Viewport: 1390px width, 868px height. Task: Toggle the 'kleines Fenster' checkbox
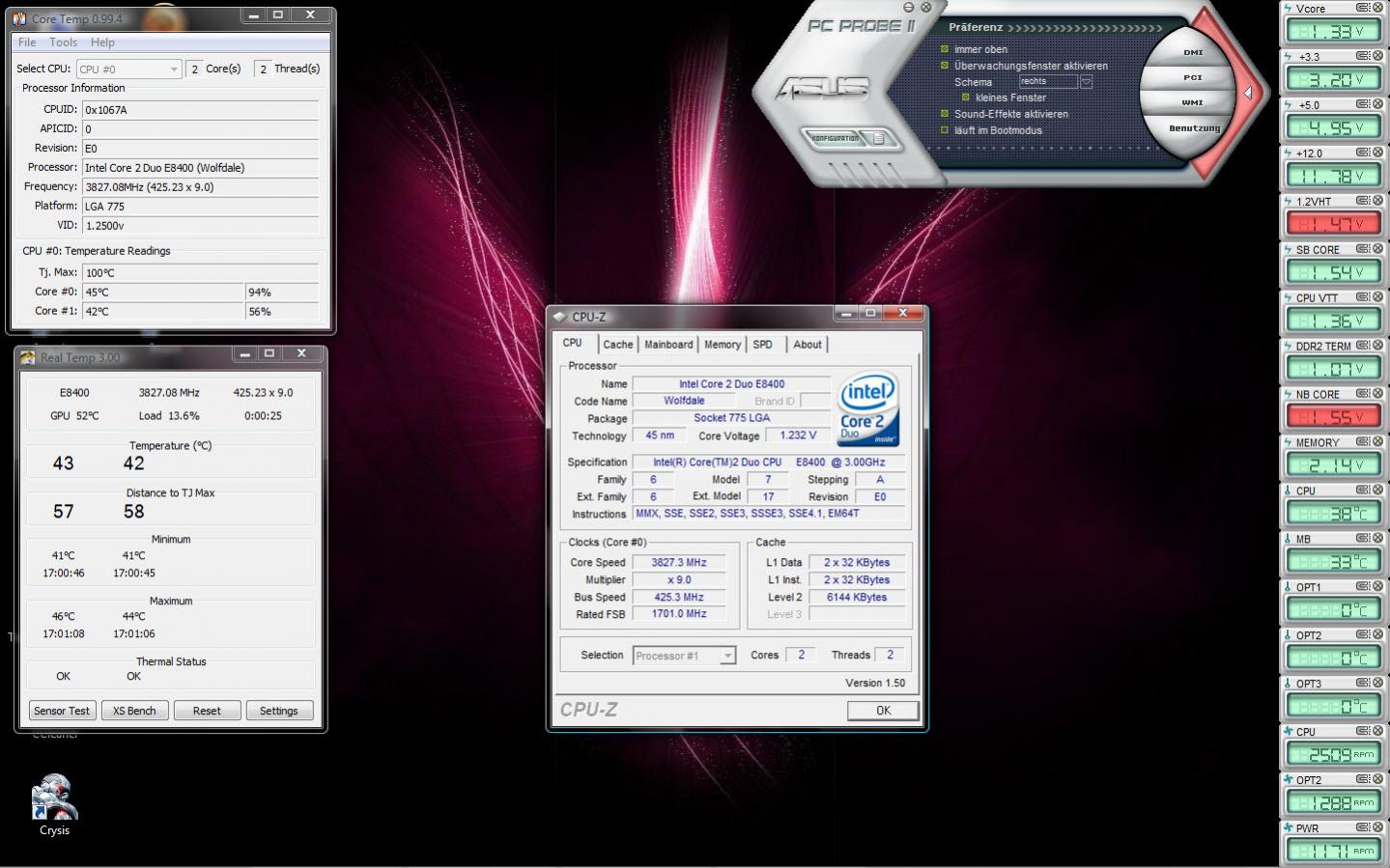click(x=966, y=98)
